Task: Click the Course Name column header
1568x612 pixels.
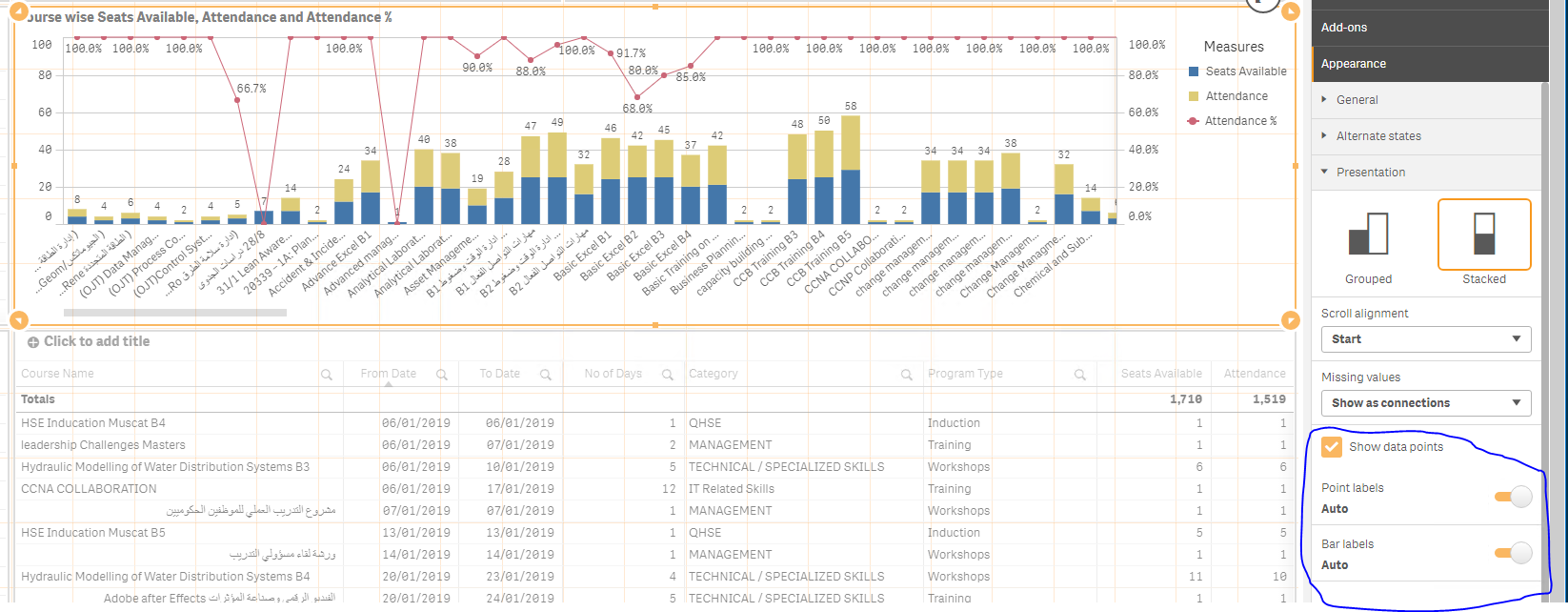Action: [x=57, y=374]
